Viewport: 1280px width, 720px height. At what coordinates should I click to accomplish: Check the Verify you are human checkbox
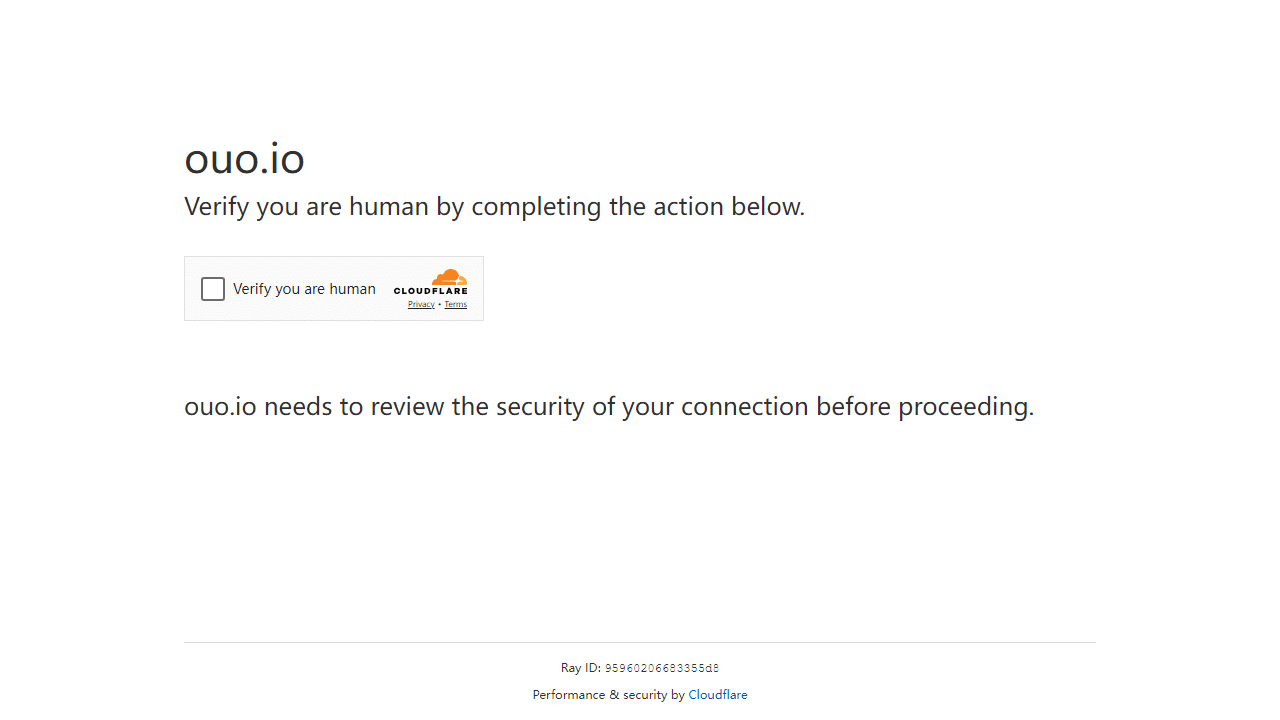[x=213, y=289]
